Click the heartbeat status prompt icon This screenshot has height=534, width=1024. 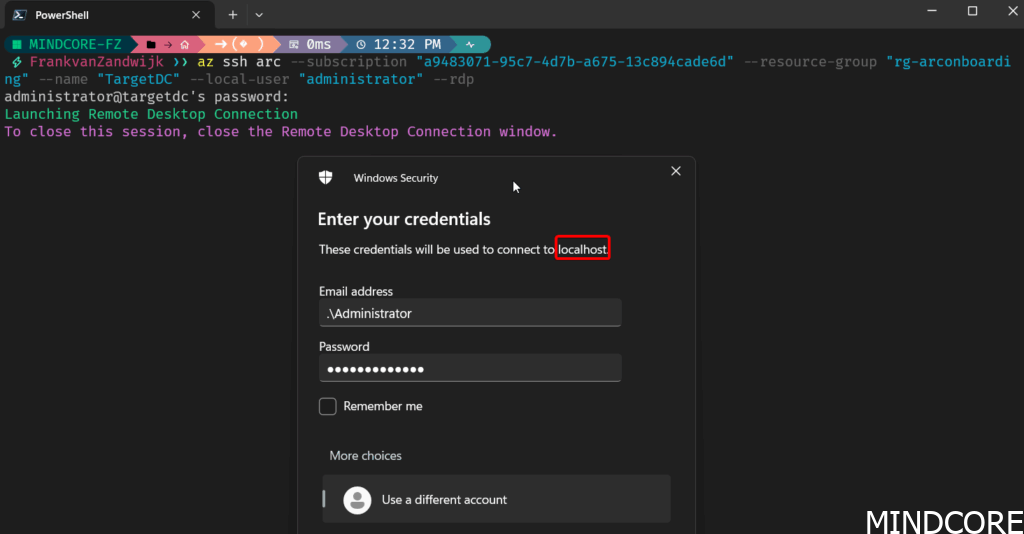click(470, 45)
